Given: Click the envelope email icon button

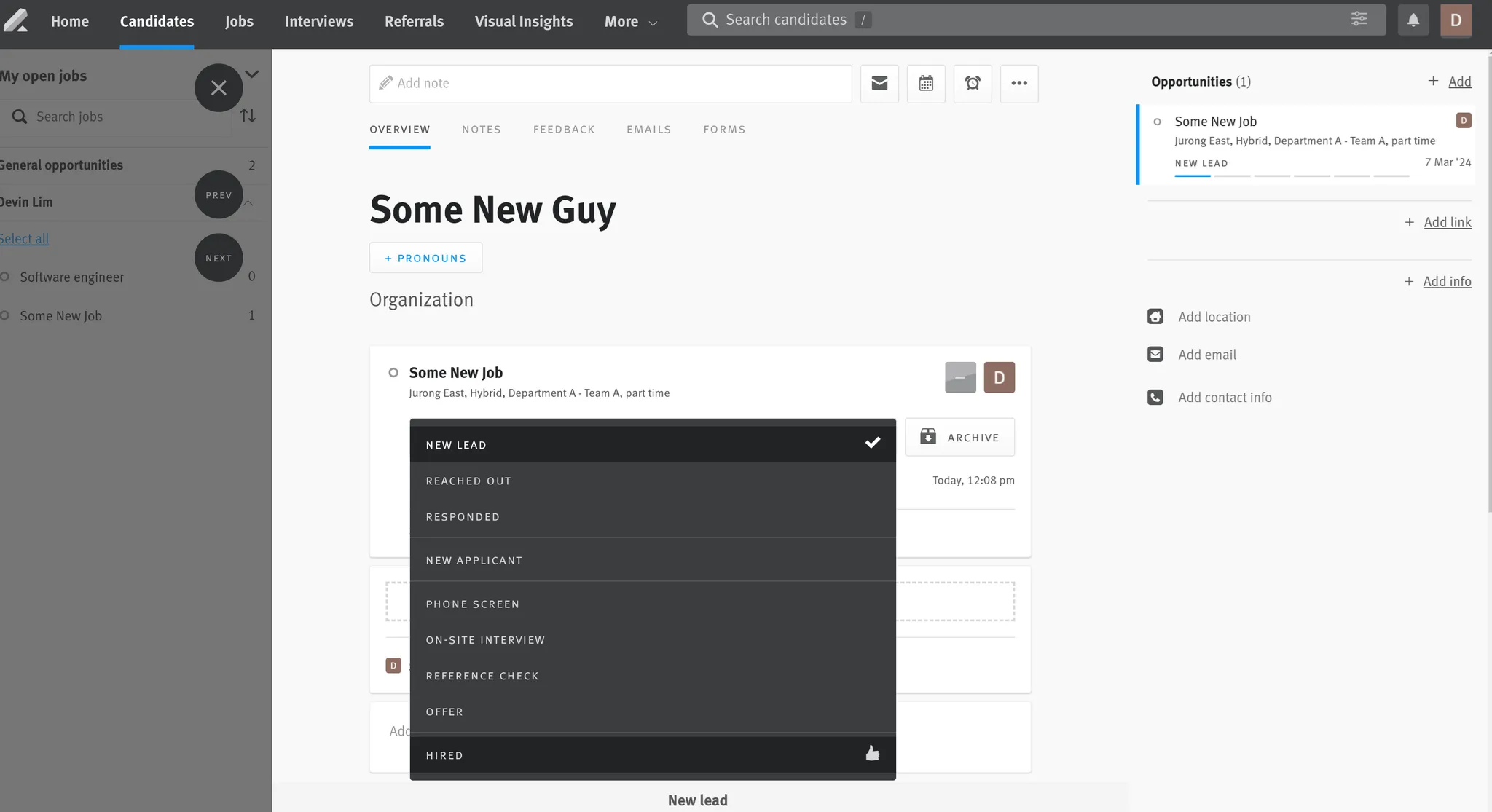Looking at the screenshot, I should coord(879,83).
